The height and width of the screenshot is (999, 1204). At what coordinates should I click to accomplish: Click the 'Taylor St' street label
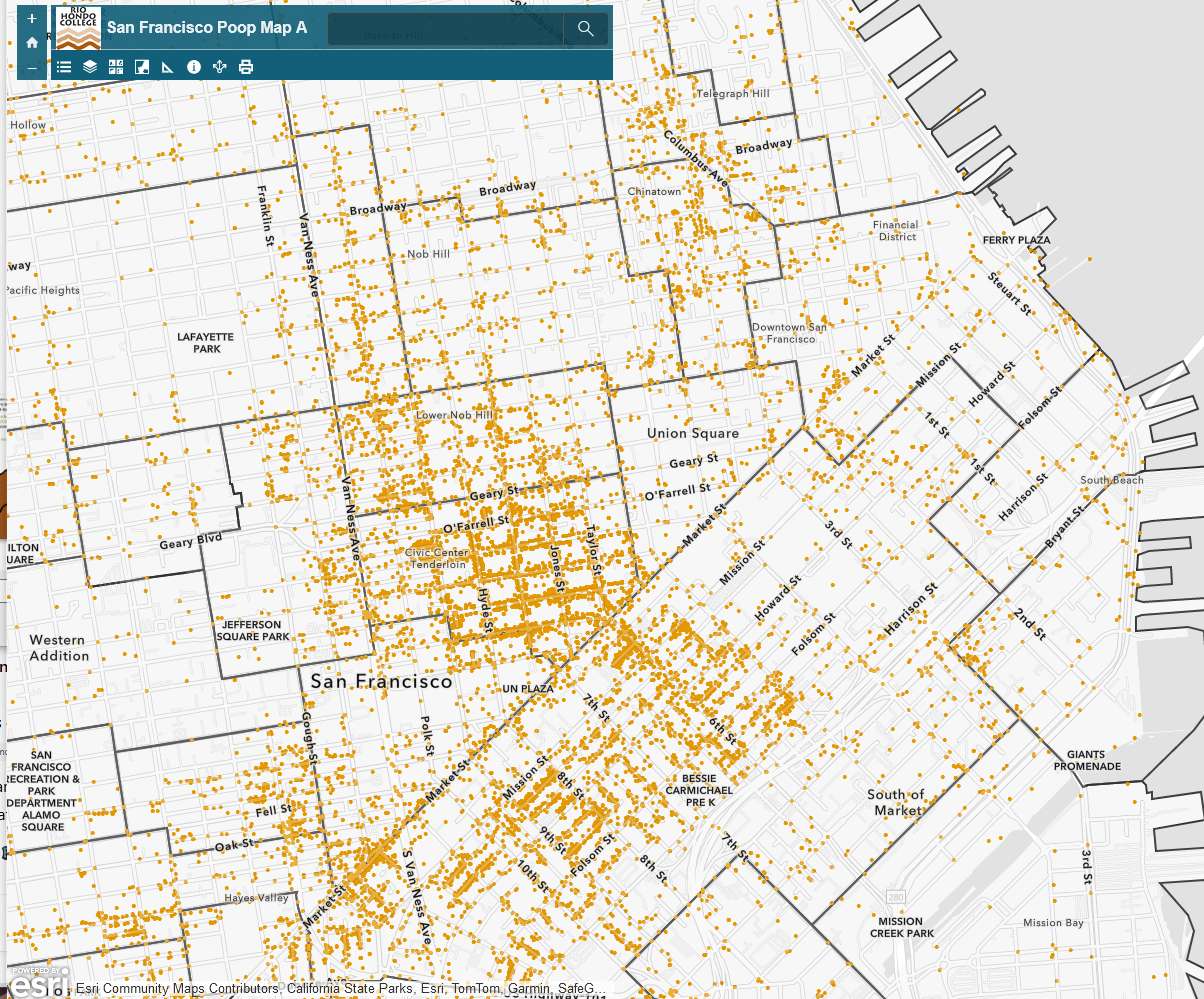pos(594,551)
